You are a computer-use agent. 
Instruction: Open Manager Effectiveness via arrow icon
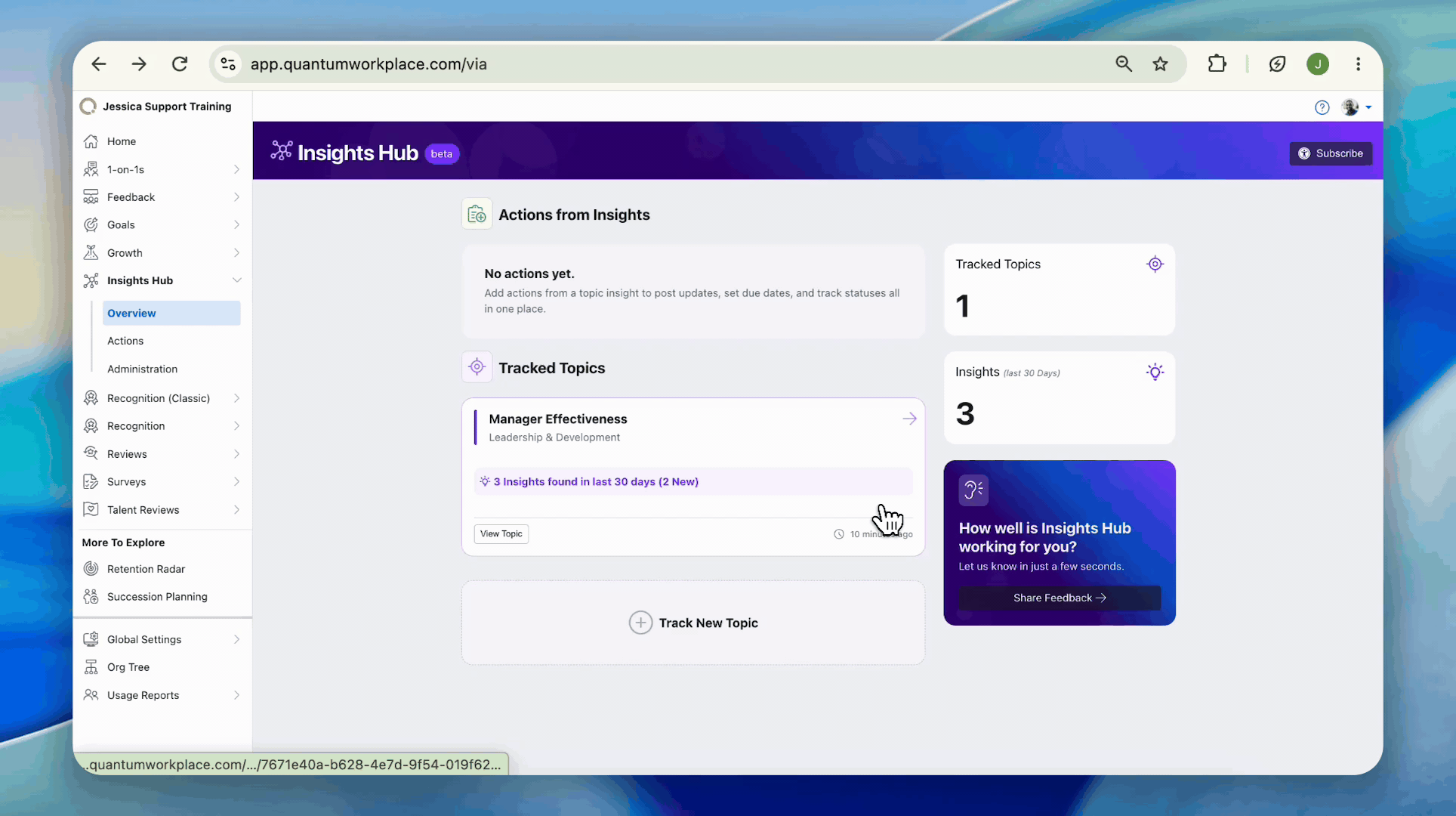point(909,419)
